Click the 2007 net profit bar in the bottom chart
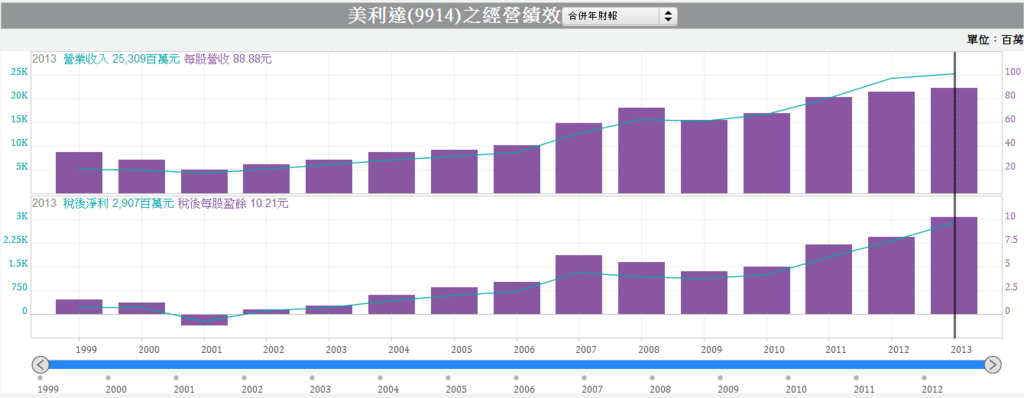Image resolution: width=1024 pixels, height=398 pixels. [579, 284]
